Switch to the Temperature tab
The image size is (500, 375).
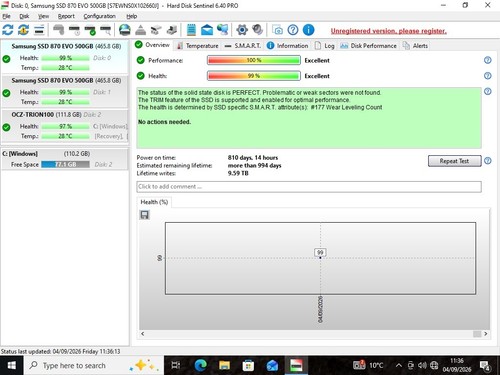click(x=197, y=46)
